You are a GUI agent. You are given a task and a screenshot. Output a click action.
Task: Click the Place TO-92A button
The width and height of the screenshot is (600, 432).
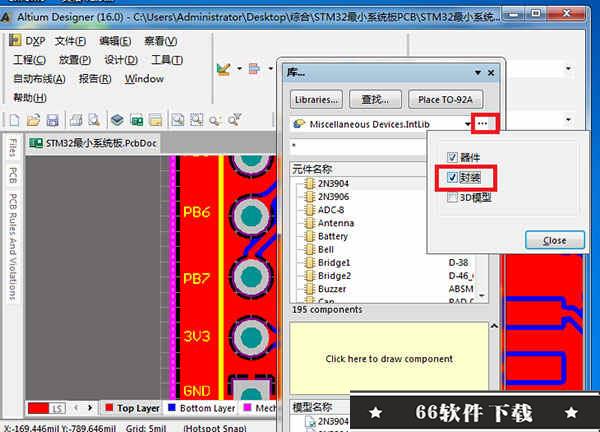pyautogui.click(x=445, y=100)
